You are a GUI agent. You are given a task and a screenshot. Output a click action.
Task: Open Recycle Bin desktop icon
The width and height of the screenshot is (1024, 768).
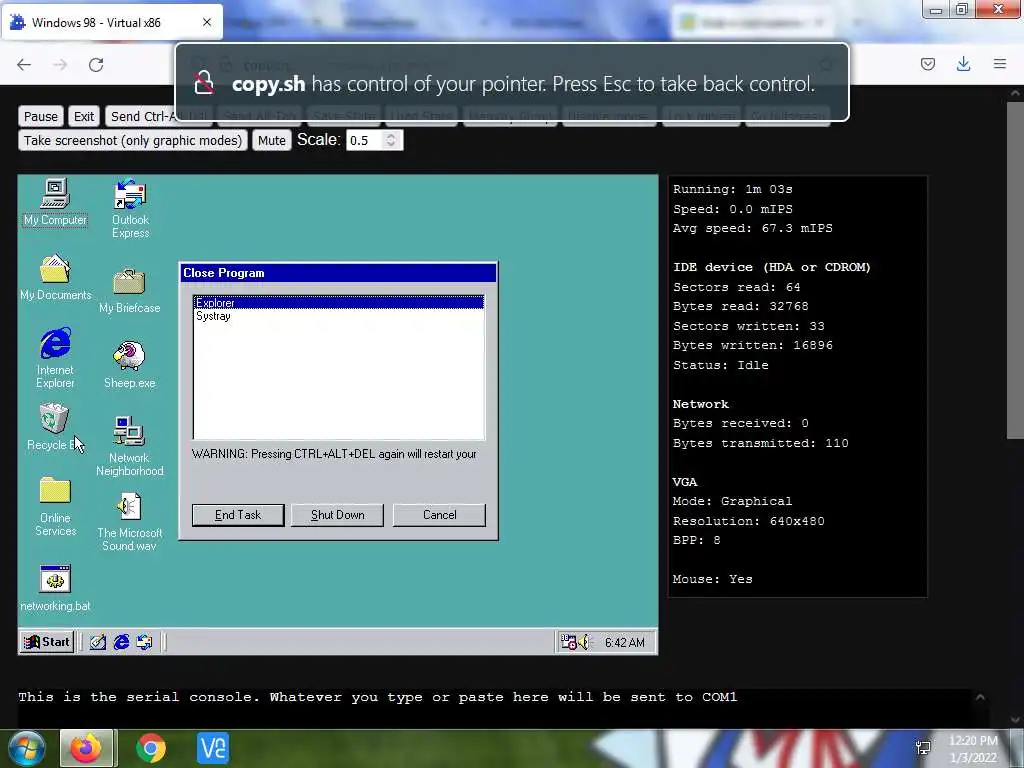click(x=54, y=426)
